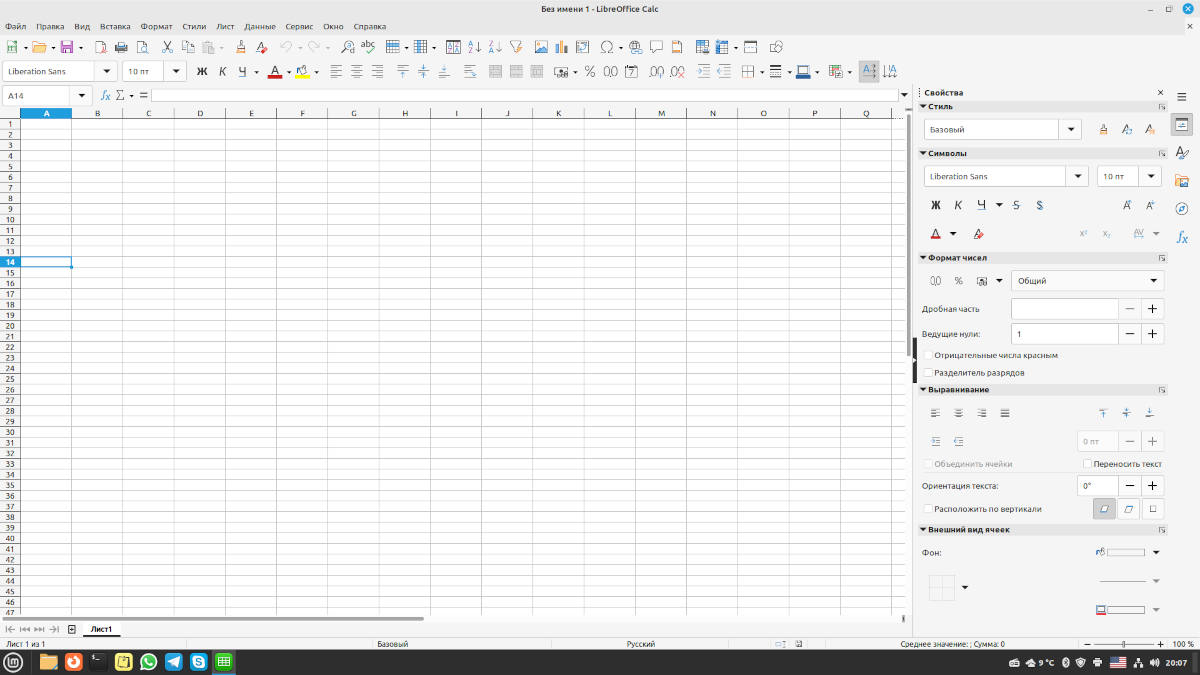Enable Разделитель разрядов checkbox
The height and width of the screenshot is (675, 1200).
tap(928, 373)
